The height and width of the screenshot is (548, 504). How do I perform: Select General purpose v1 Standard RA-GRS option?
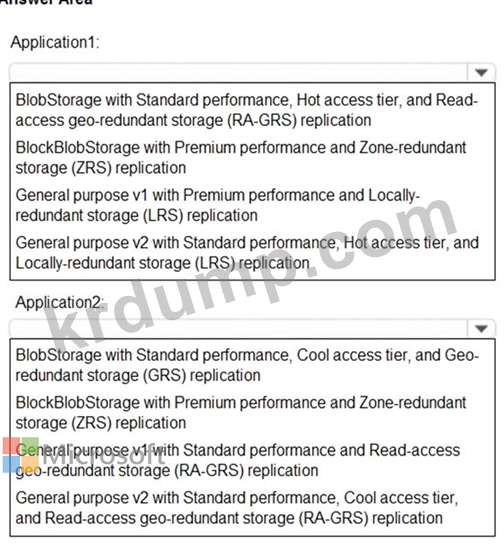[238, 460]
